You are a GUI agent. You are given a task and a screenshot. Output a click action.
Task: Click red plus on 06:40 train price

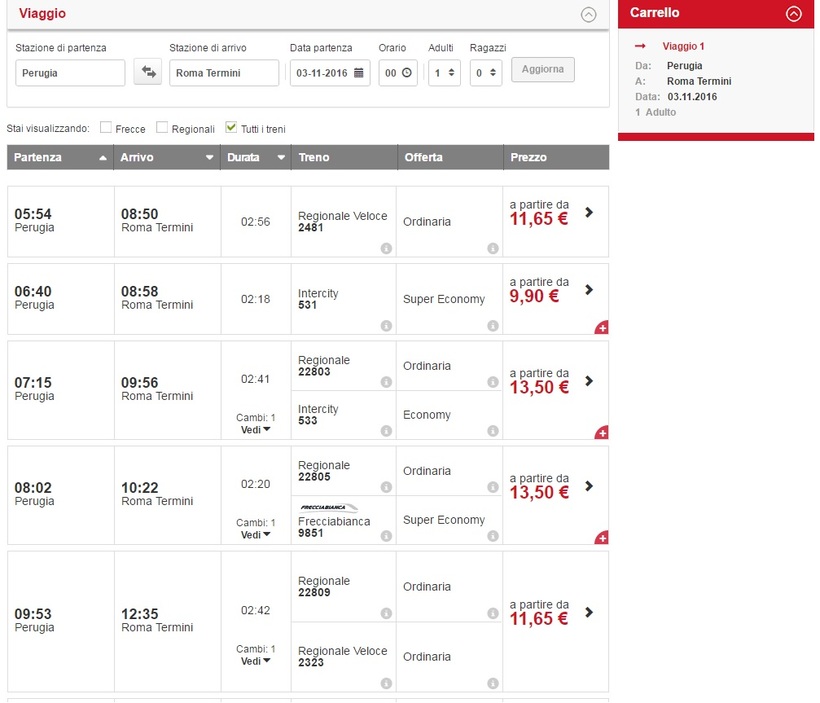[601, 327]
